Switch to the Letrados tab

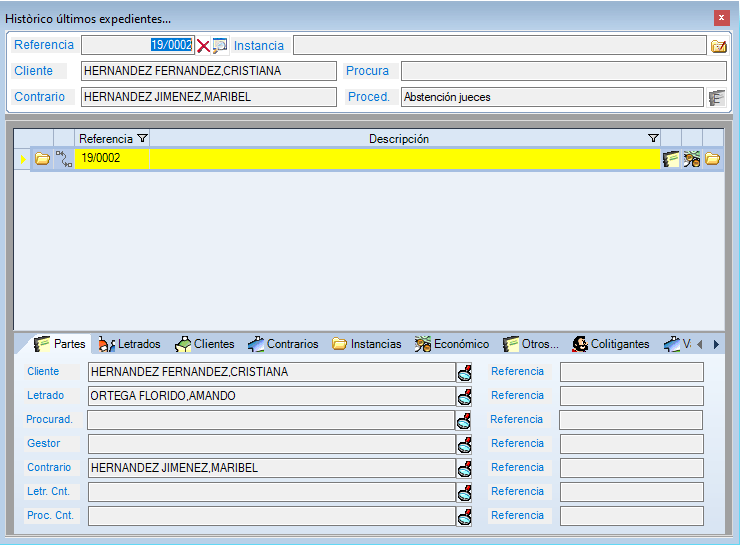130,344
